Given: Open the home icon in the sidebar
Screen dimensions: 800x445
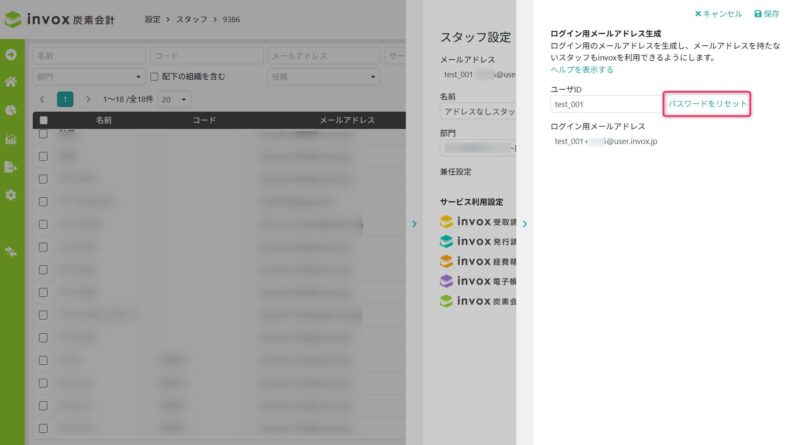Looking at the screenshot, I should [11, 82].
